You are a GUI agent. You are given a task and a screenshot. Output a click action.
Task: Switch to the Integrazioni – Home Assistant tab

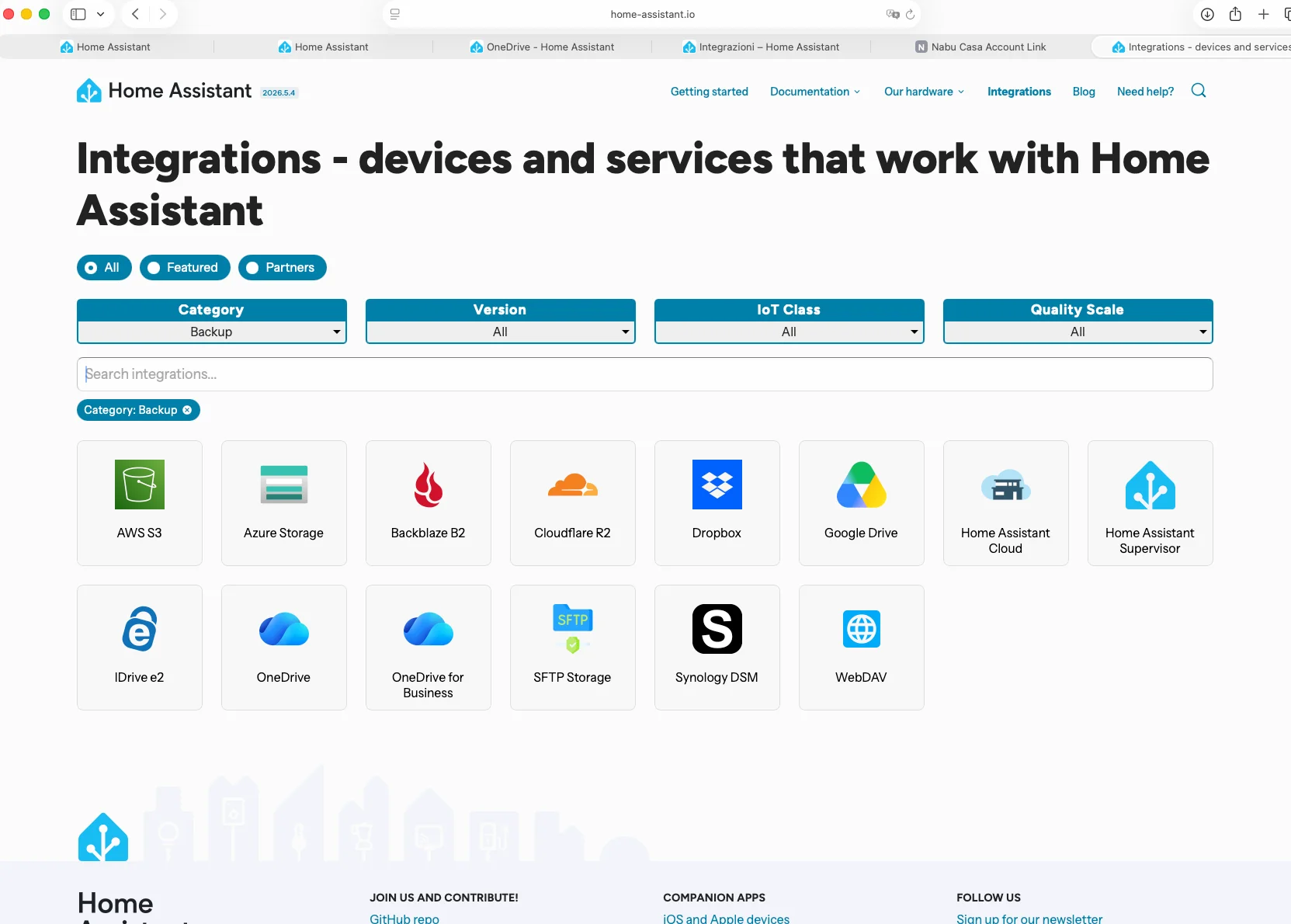(x=761, y=47)
